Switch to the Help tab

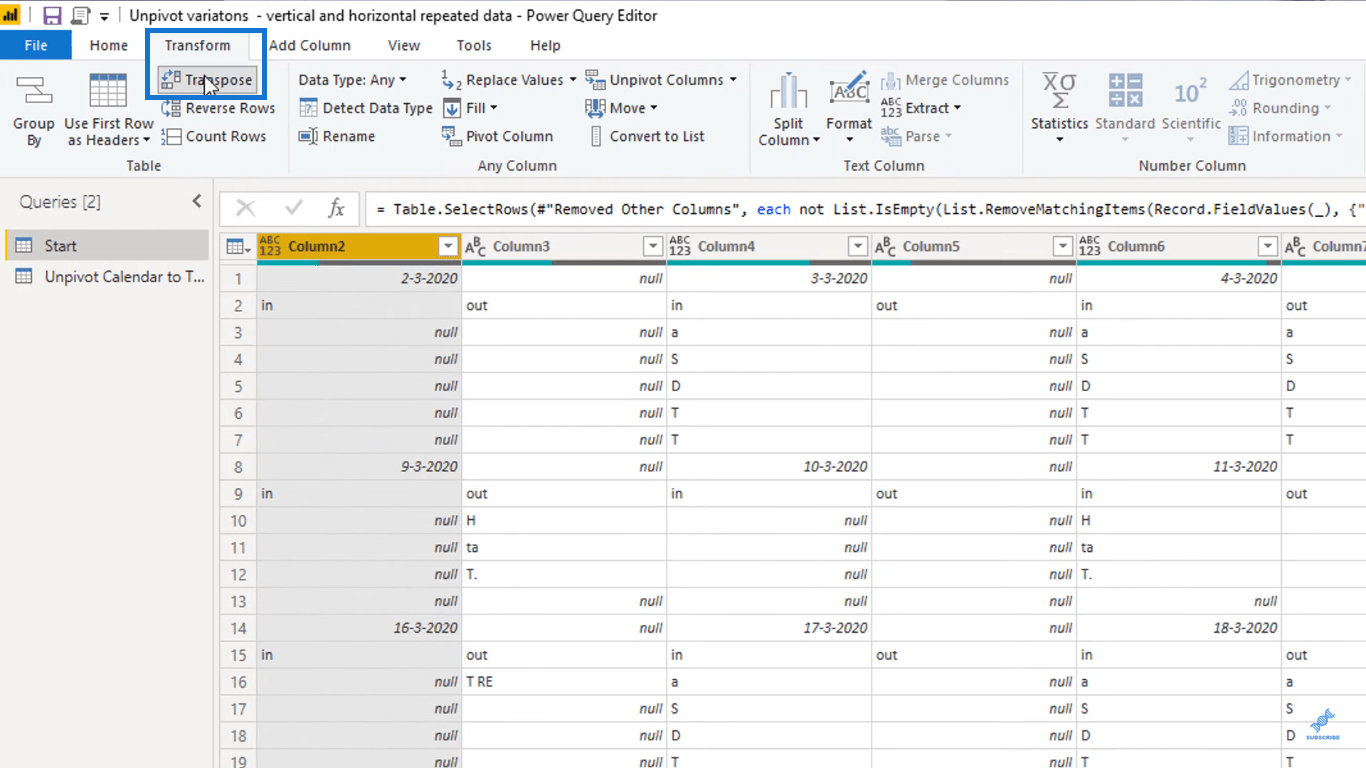(545, 45)
